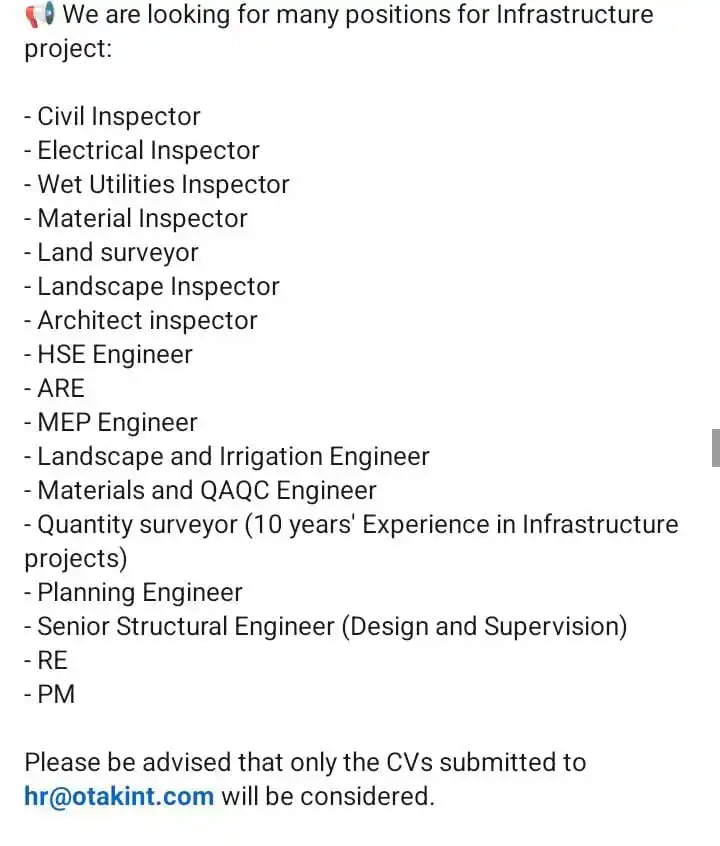
Task: Click the 'Land surveyor' entry
Action: [112, 253]
